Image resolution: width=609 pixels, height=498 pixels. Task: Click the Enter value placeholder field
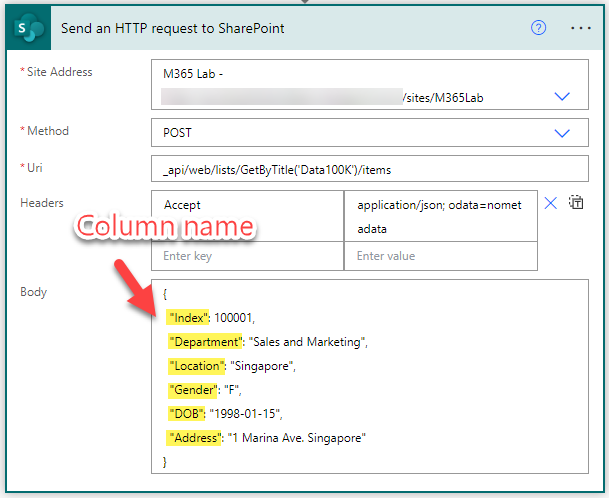tap(441, 256)
